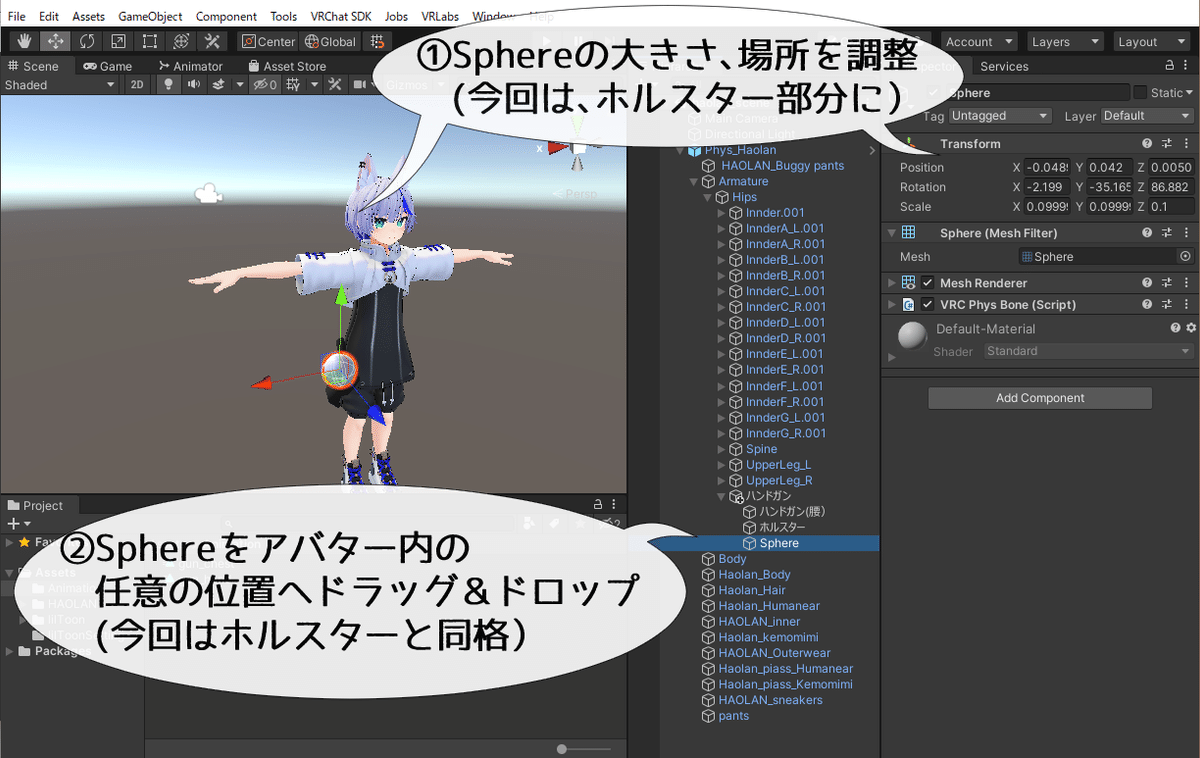Toggle scene grid visibility icon
The height and width of the screenshot is (758, 1200).
tap(293, 85)
